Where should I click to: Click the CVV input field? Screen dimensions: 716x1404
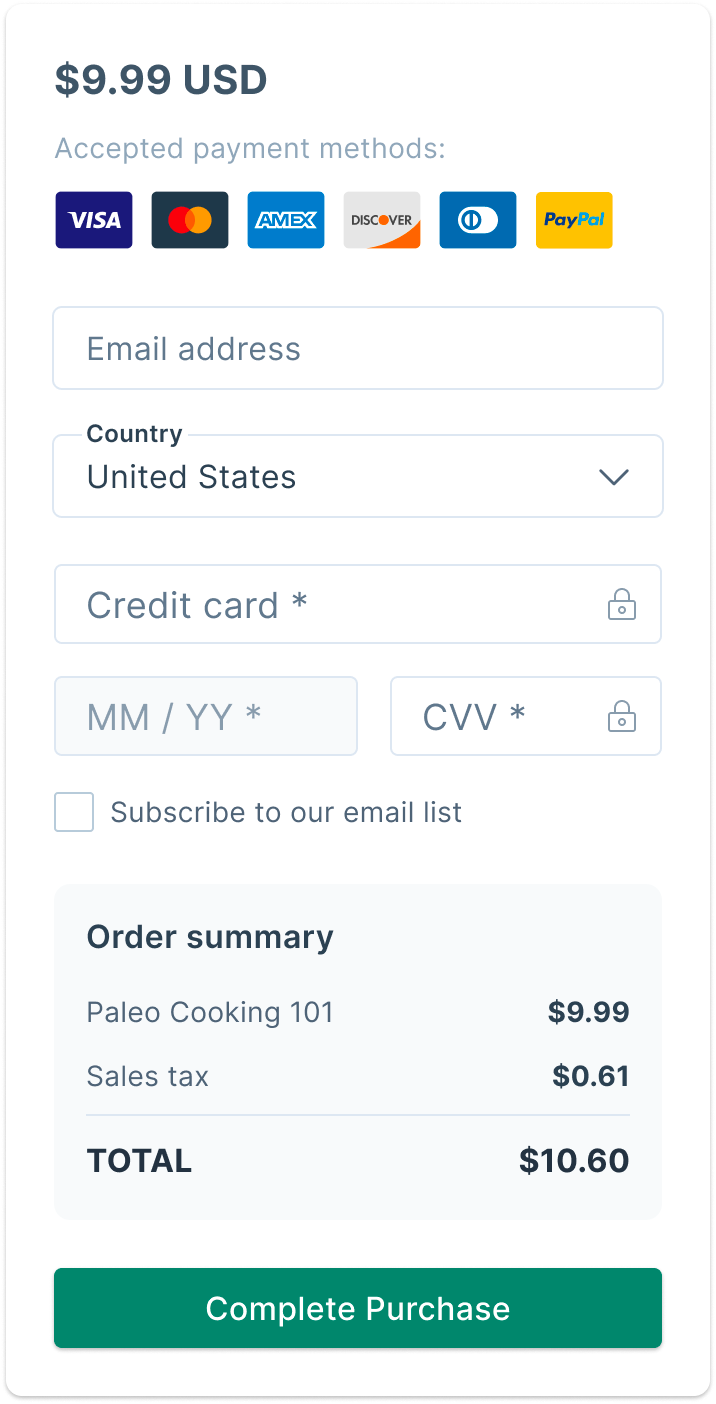pos(526,716)
